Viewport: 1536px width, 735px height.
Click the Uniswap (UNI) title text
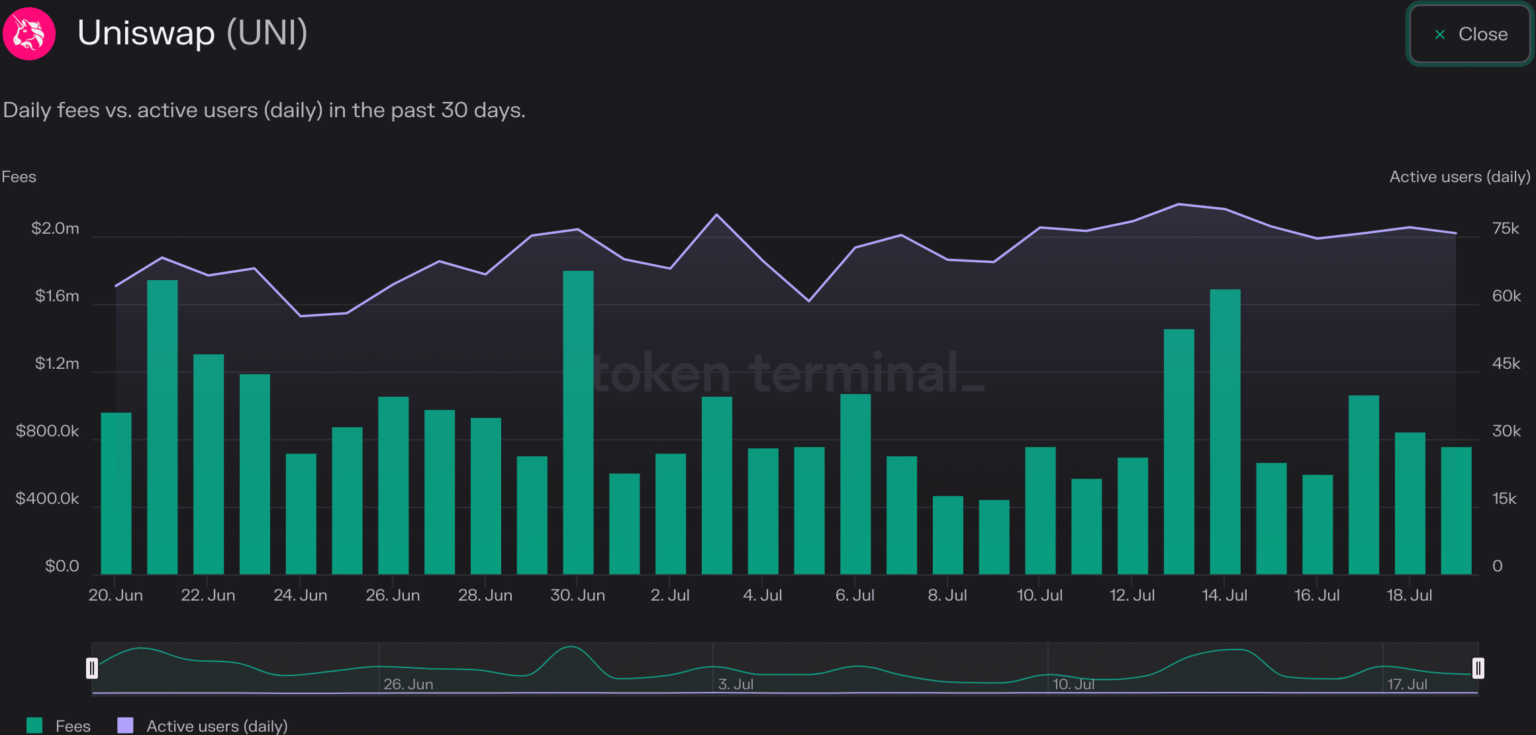point(192,34)
